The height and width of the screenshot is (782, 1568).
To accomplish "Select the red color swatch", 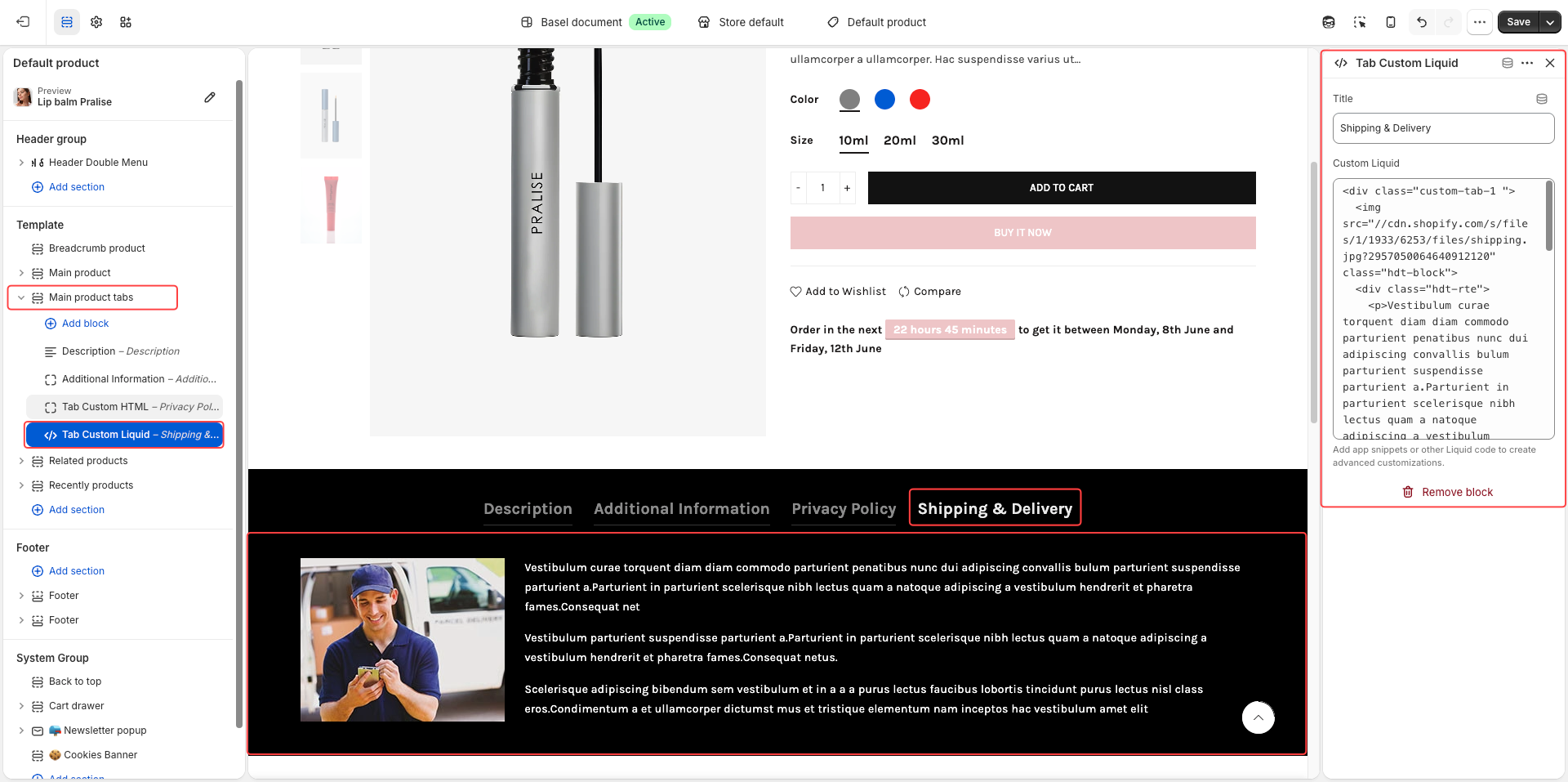I will point(920,100).
